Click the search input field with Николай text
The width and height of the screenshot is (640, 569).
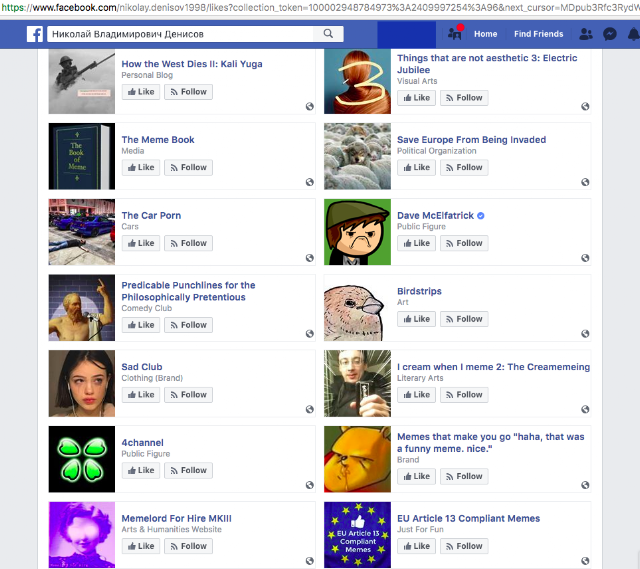182,34
